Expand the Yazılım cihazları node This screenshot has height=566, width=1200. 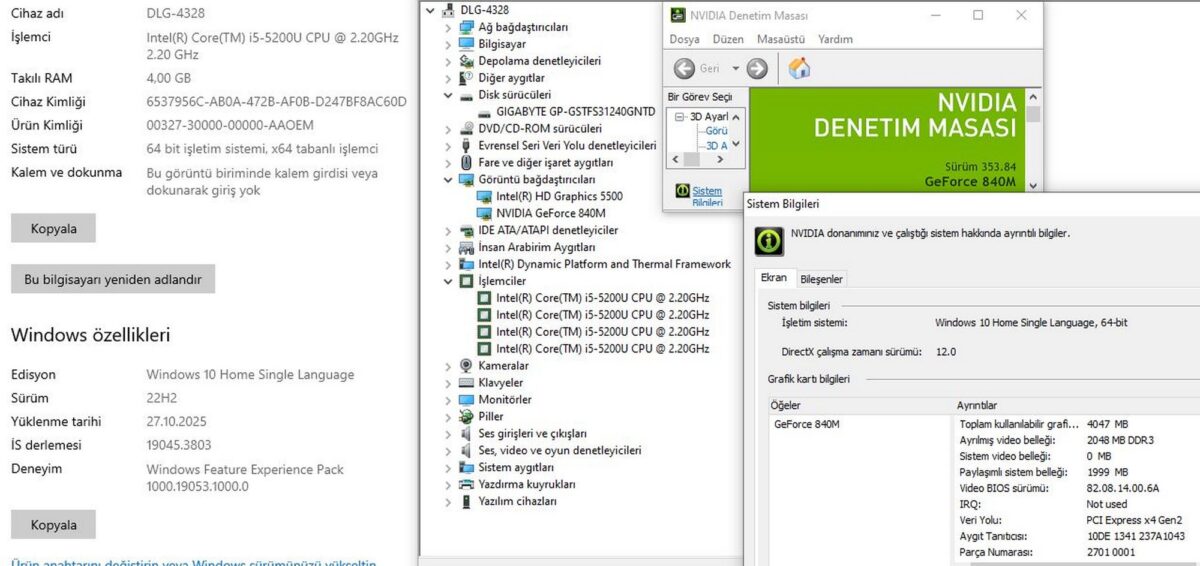click(448, 502)
